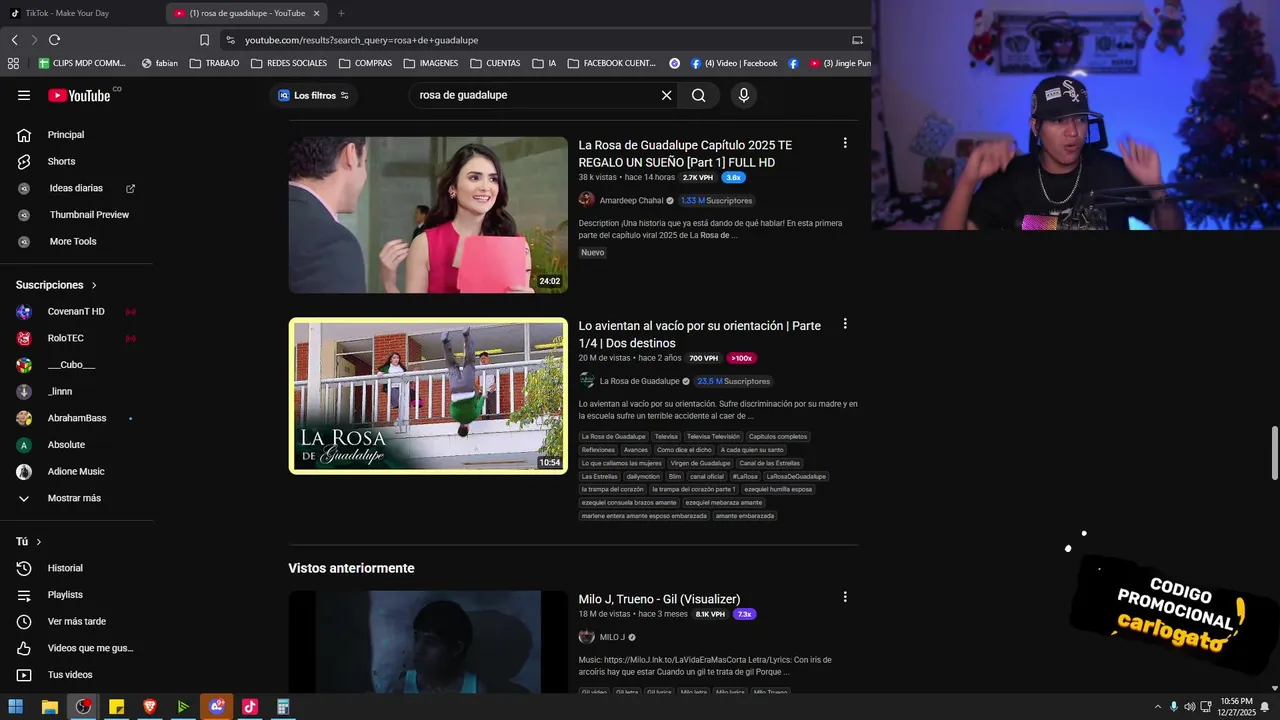The width and height of the screenshot is (1280, 720).
Task: Clear the search box with the X icon
Action: point(666,95)
